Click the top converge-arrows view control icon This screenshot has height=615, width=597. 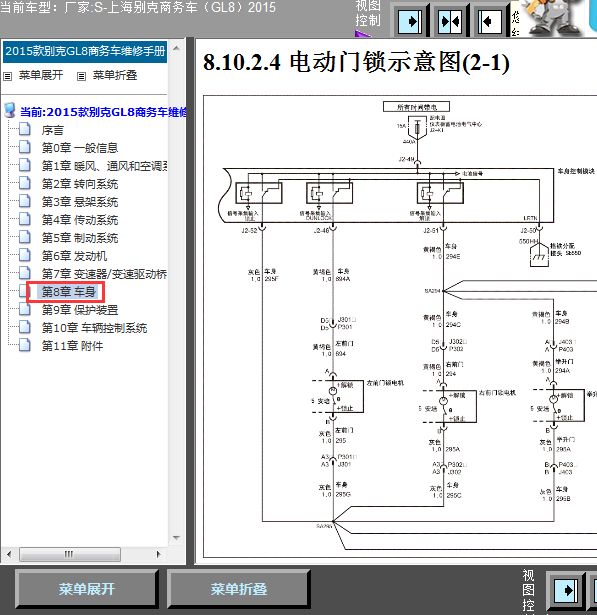(x=450, y=21)
